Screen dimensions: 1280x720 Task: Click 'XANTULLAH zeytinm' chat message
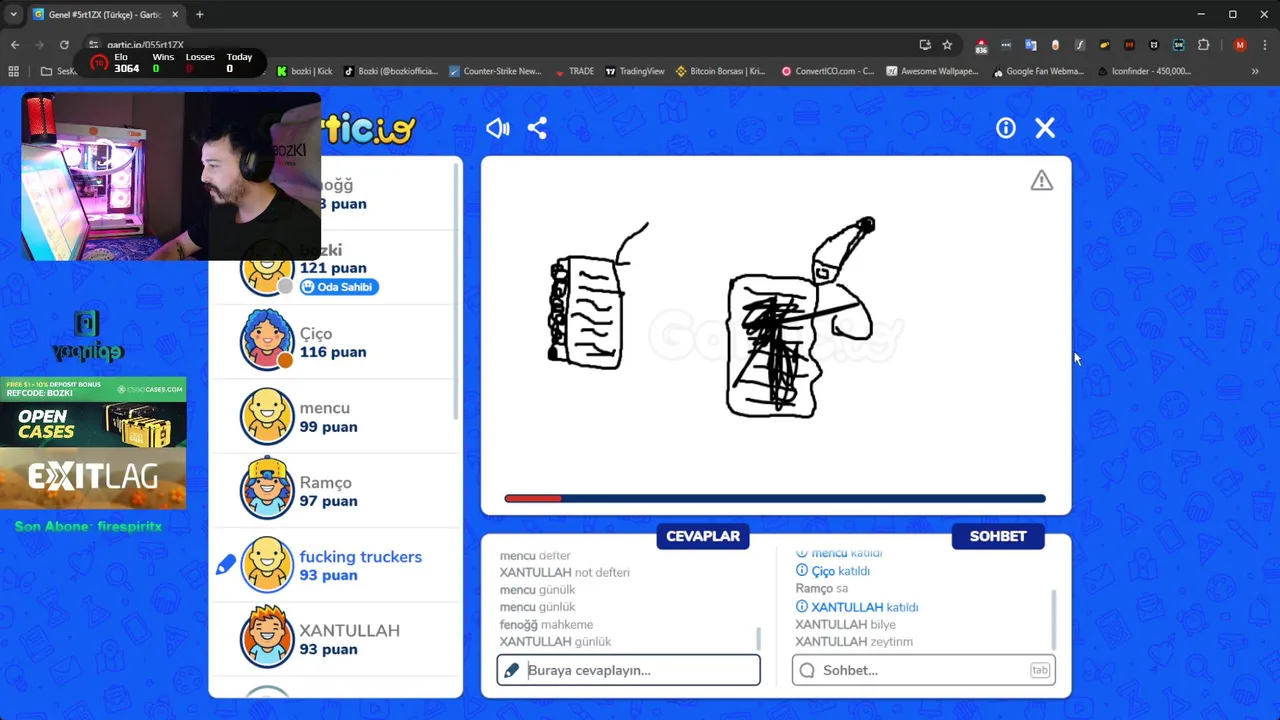tap(854, 642)
